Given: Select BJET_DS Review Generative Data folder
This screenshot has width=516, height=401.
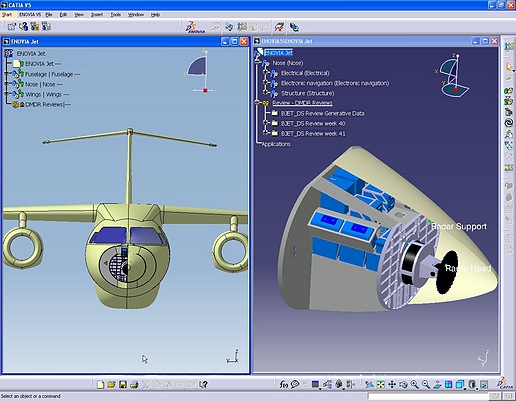Looking at the screenshot, I should tap(322, 114).
